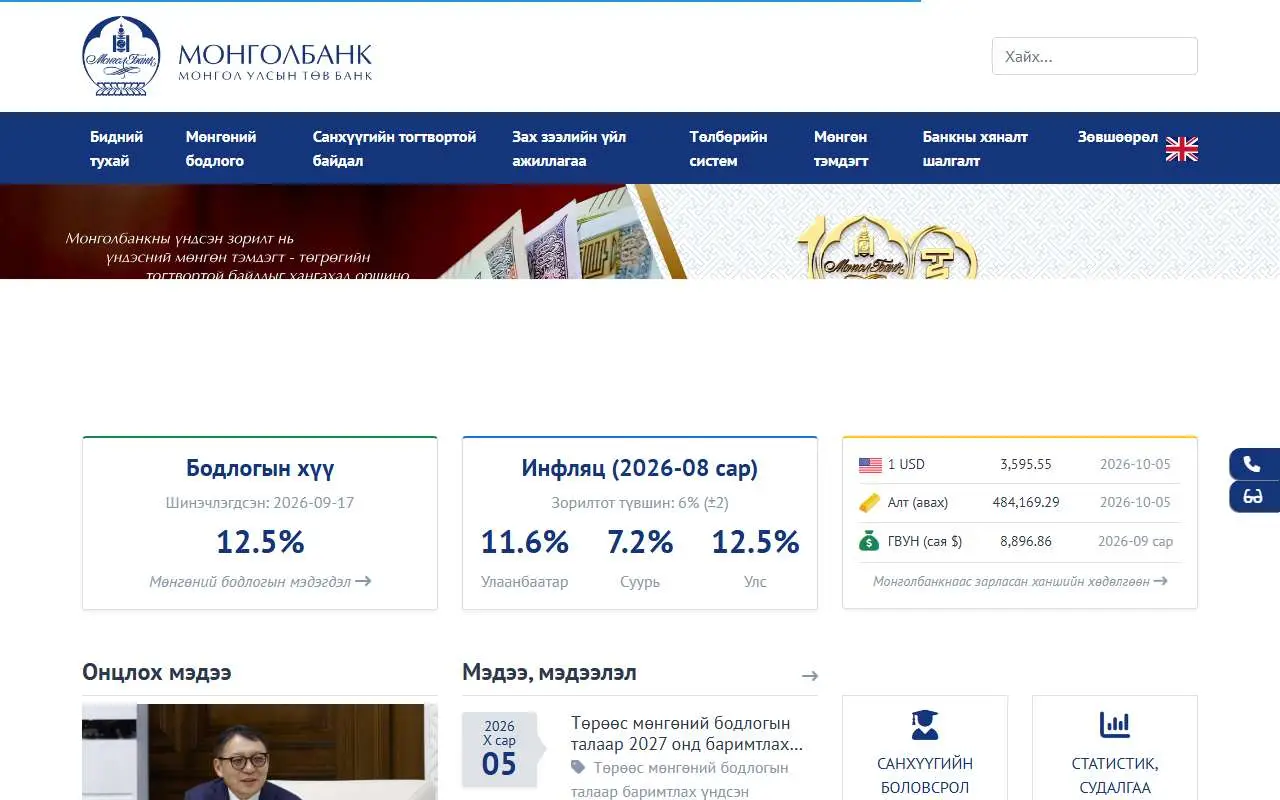Click arrow after Монголбанкнаас зарласан ханшийн хөдөлгөөн
The height and width of the screenshot is (800, 1280).
[x=1160, y=581]
